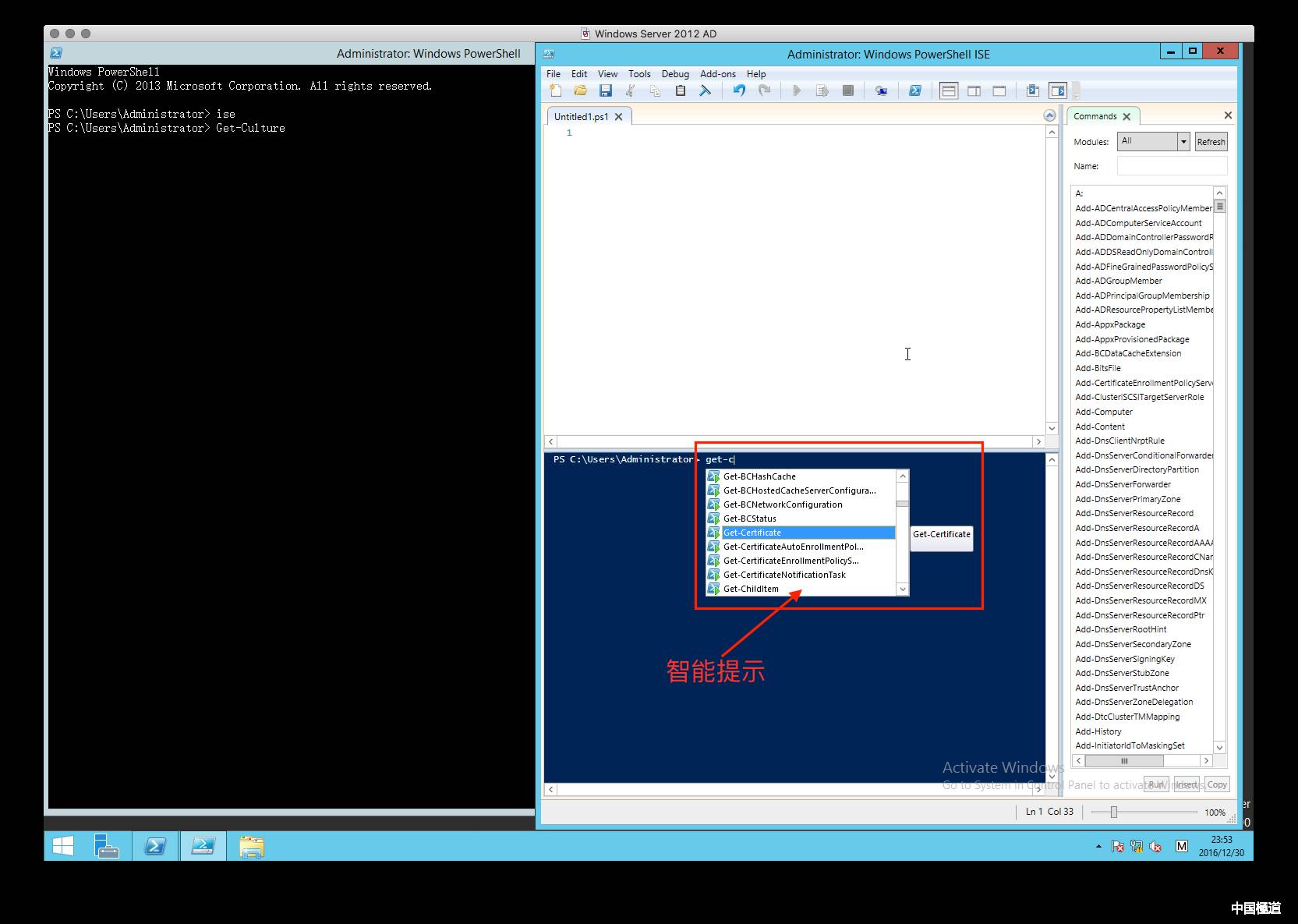Click Show Command Window icon

[x=1032, y=90]
